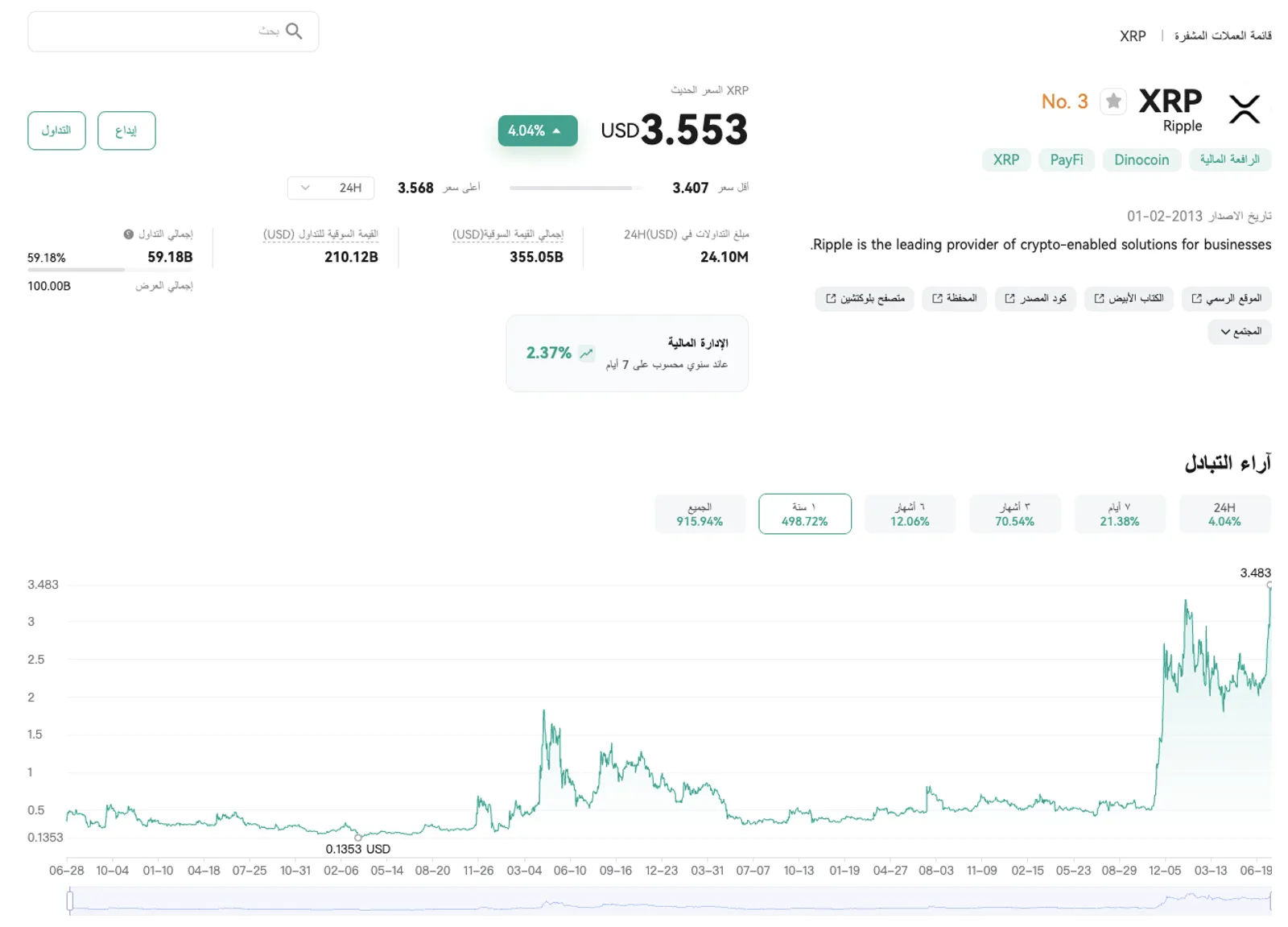The height and width of the screenshot is (927, 1288).
Task: Click the search magnifier icon
Action: coord(294,31)
